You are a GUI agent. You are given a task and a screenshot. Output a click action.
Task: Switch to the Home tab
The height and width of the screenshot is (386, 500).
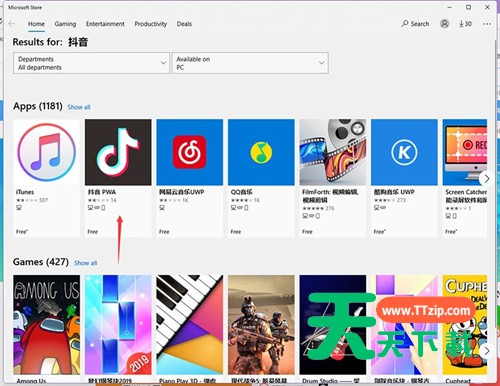(36, 24)
